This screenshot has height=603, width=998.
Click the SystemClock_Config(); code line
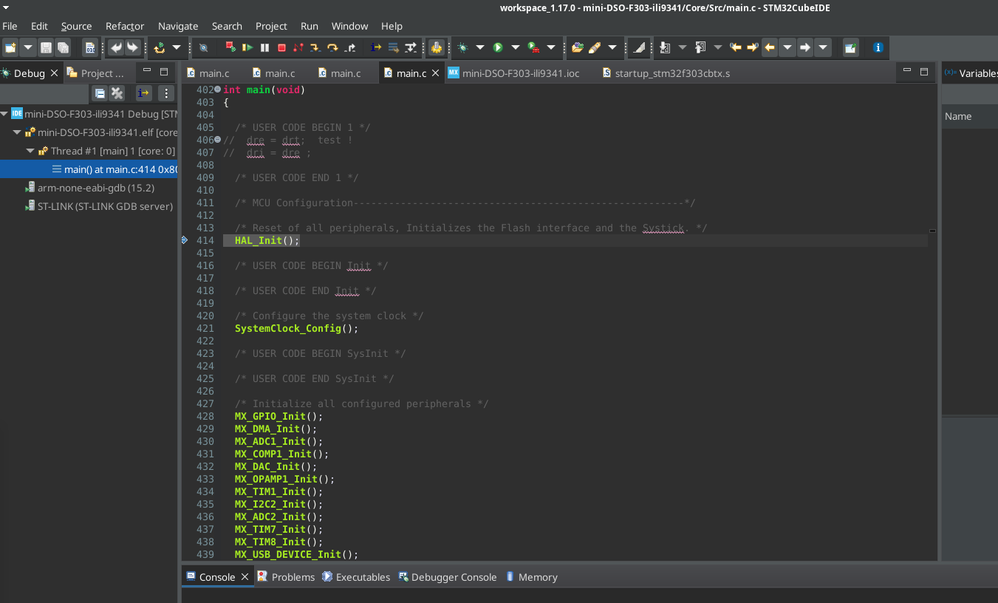point(296,329)
